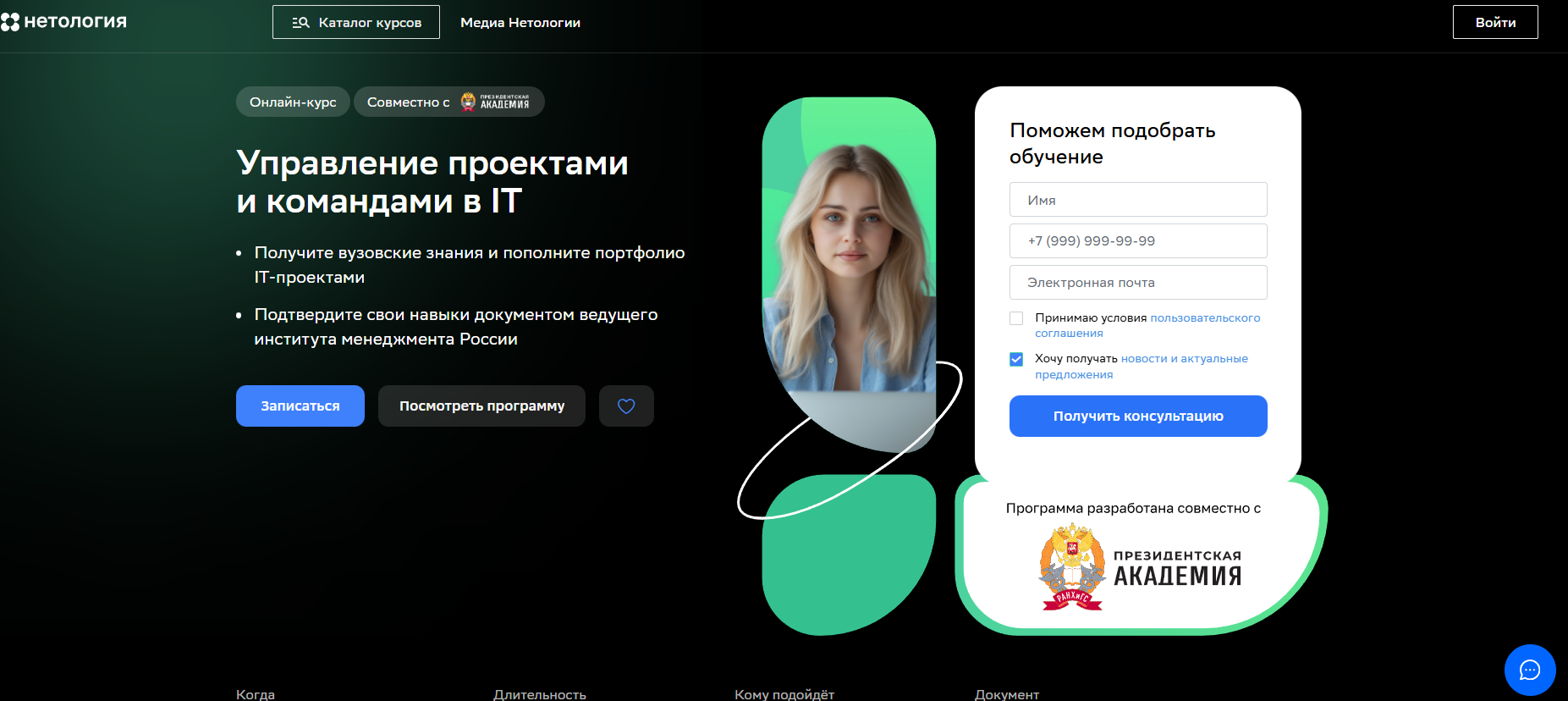The height and width of the screenshot is (701, 1568).
Task: Click the Netology logo icon
Action: tap(10, 22)
